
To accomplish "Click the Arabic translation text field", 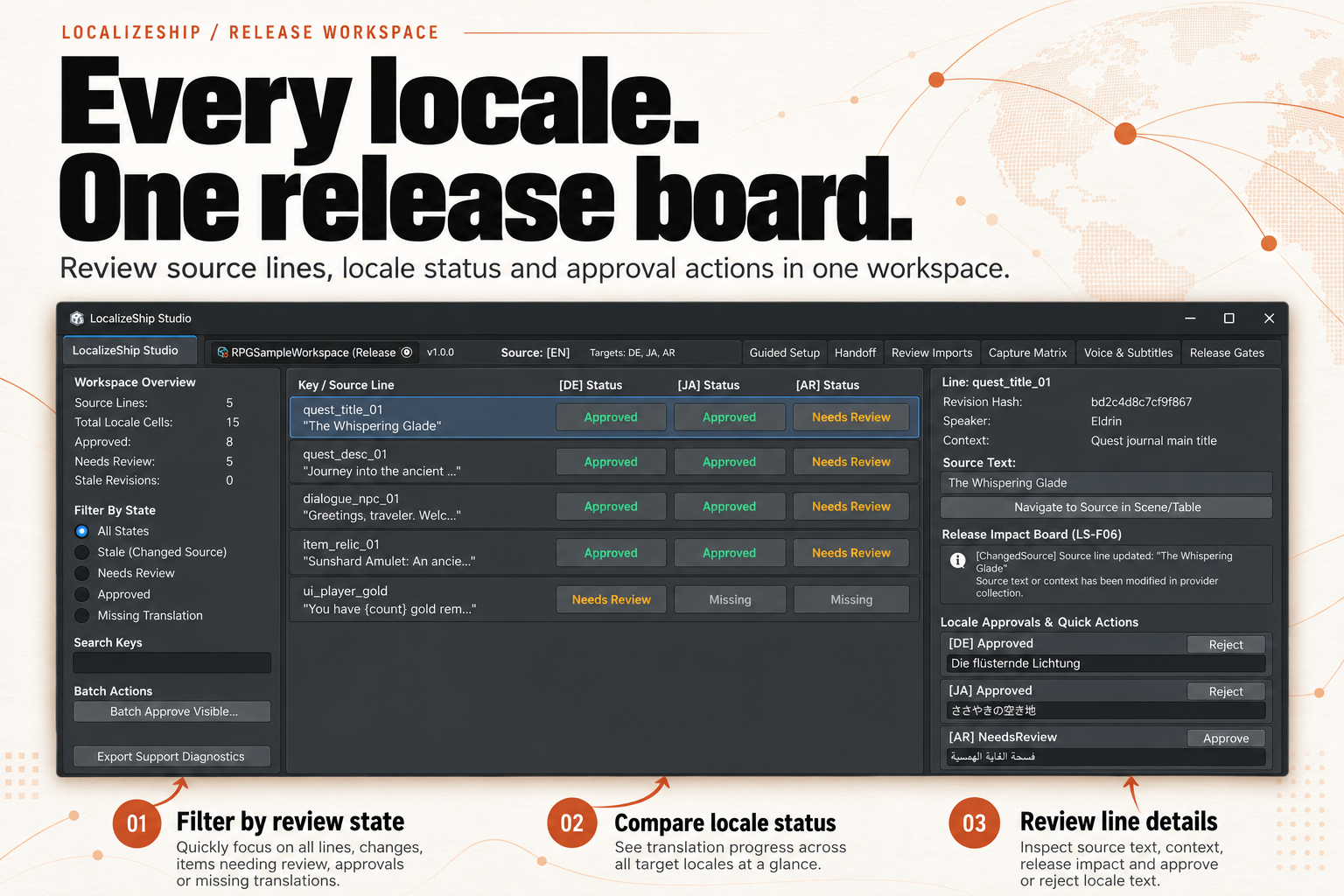I will pos(1107,757).
